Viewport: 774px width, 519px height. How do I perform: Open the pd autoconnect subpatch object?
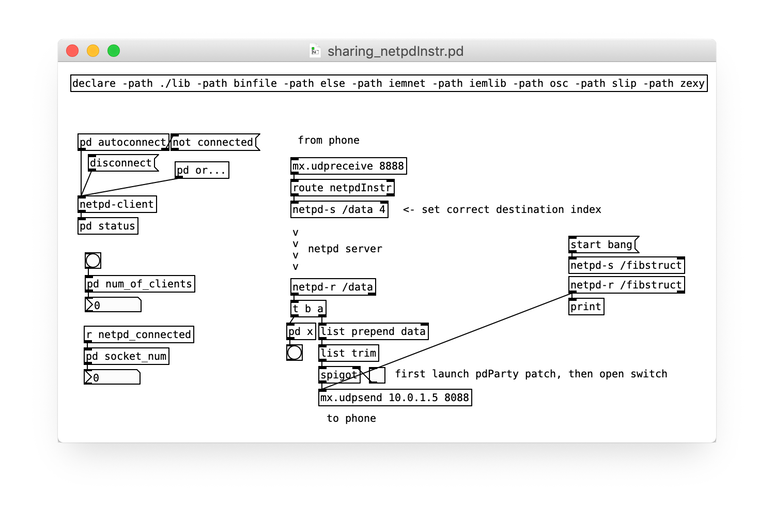tap(124, 142)
